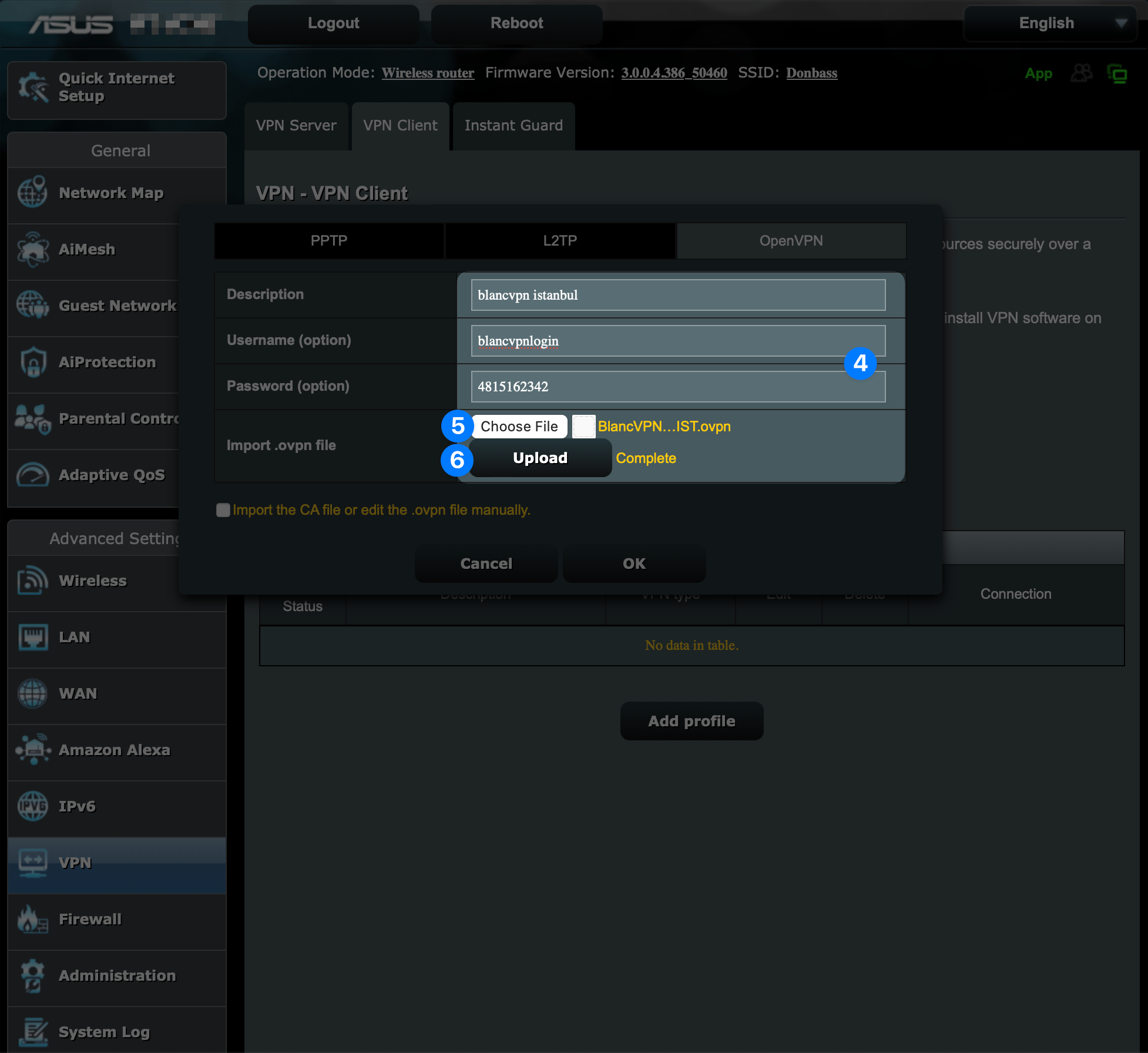The width and height of the screenshot is (1148, 1053).
Task: Click the Wireless signal icon
Action: (32, 581)
